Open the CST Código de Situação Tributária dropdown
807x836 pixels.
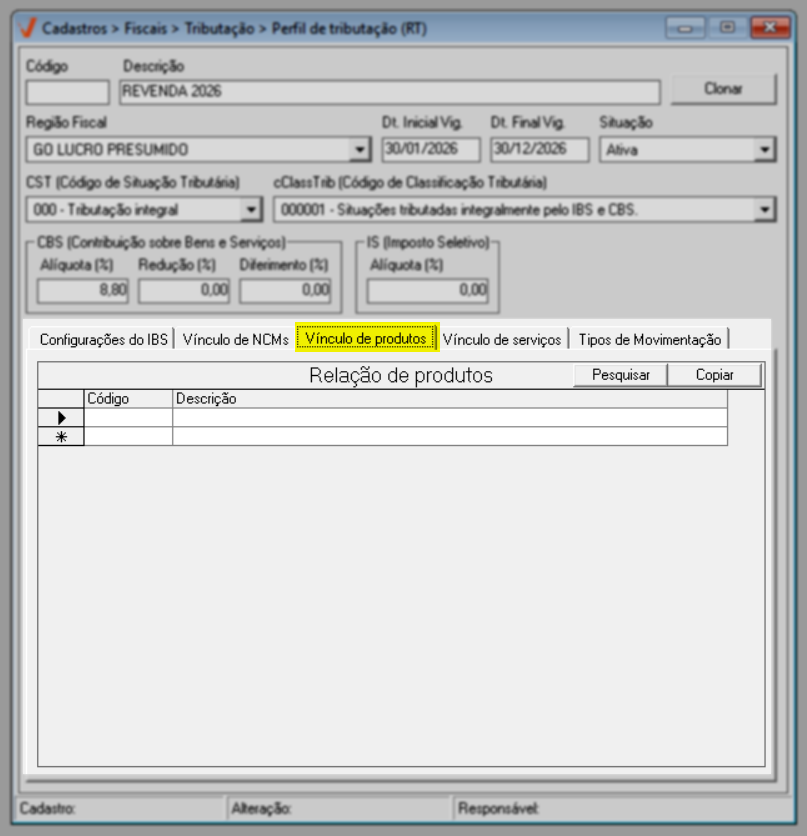(x=251, y=210)
